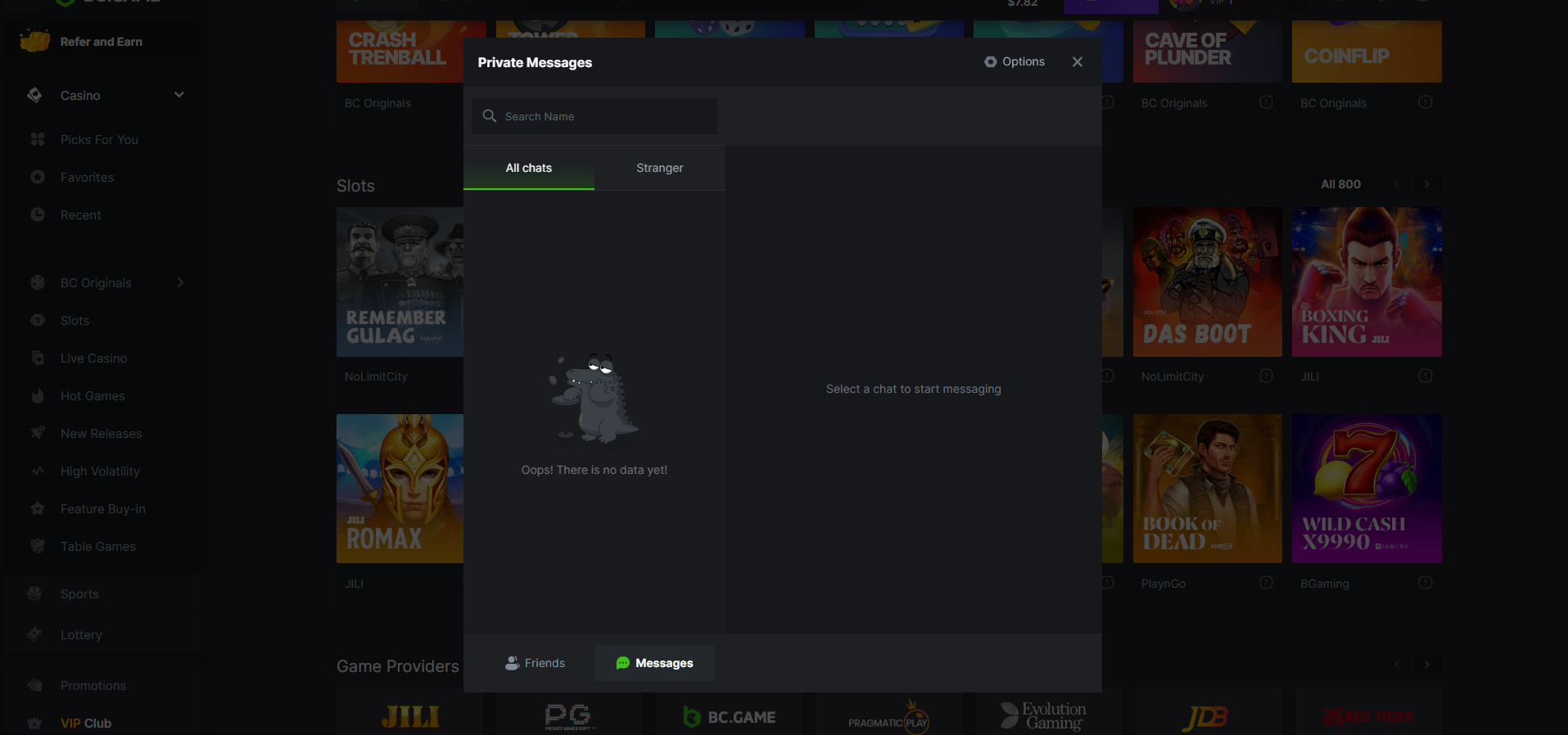Open the Friends tab at the bottom
Viewport: 1568px width, 735px height.
click(x=535, y=663)
